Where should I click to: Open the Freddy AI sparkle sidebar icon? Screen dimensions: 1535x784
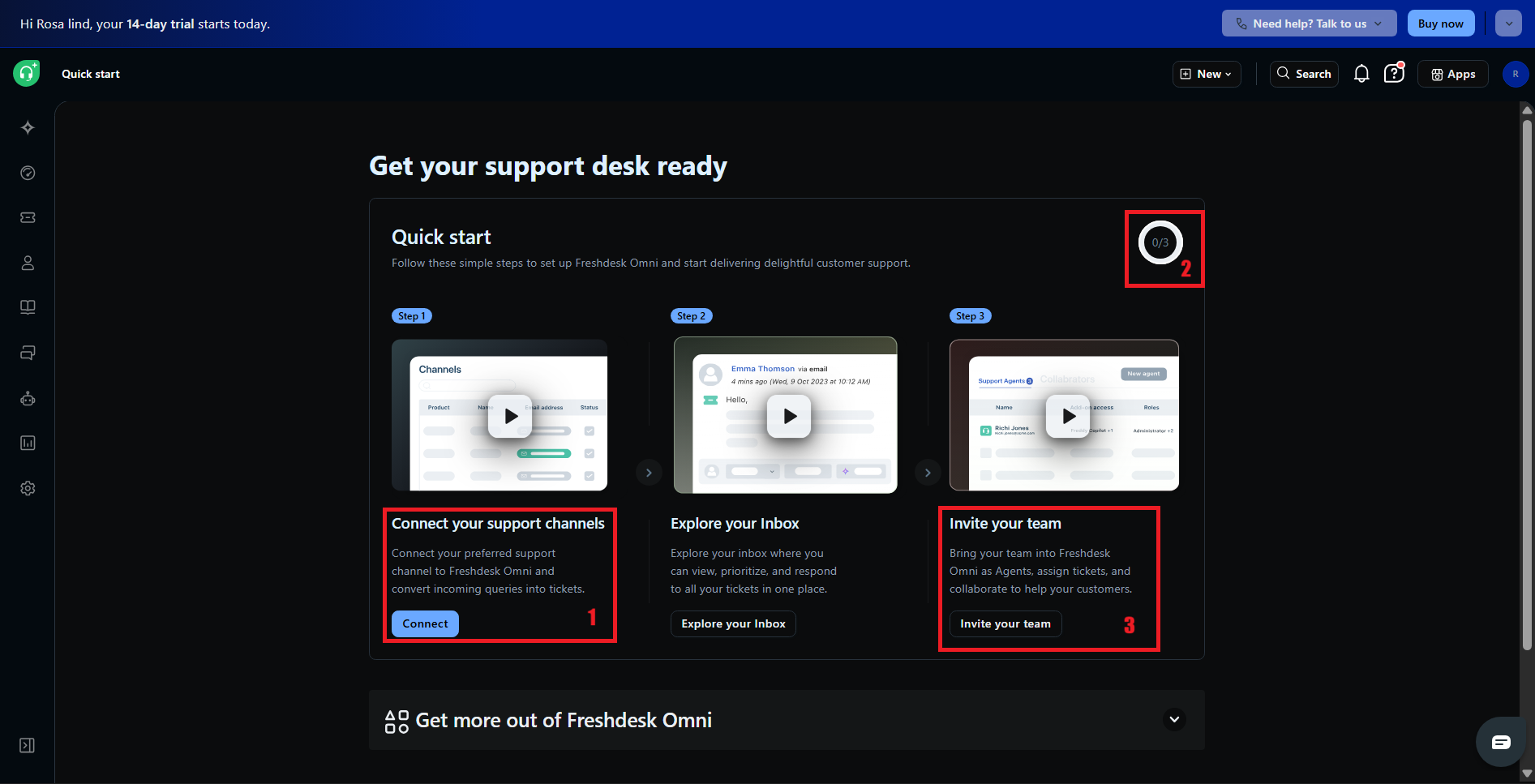point(28,127)
